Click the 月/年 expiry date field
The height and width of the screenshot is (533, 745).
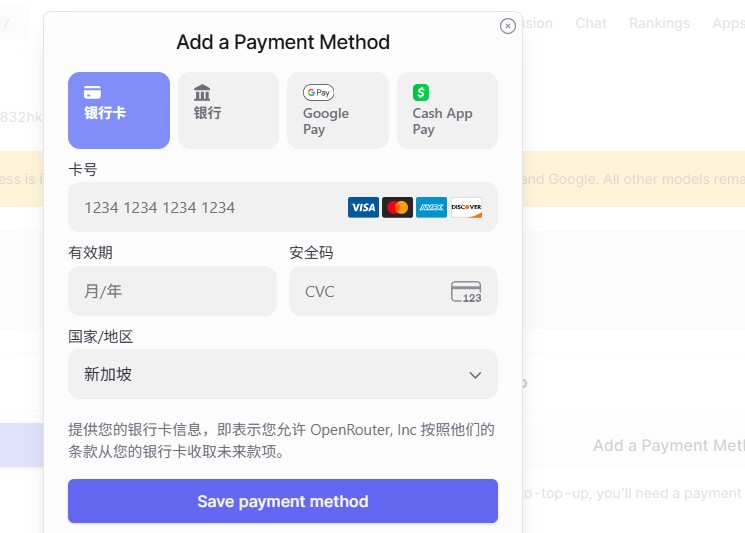[x=172, y=291]
